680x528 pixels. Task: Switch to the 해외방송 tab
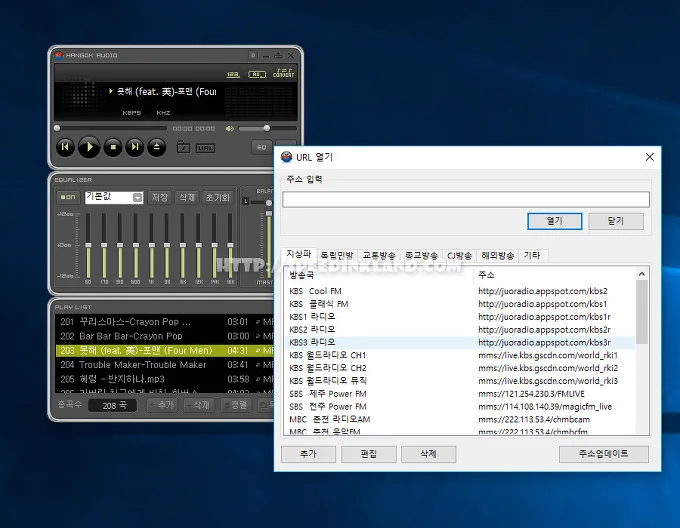pyautogui.click(x=497, y=255)
